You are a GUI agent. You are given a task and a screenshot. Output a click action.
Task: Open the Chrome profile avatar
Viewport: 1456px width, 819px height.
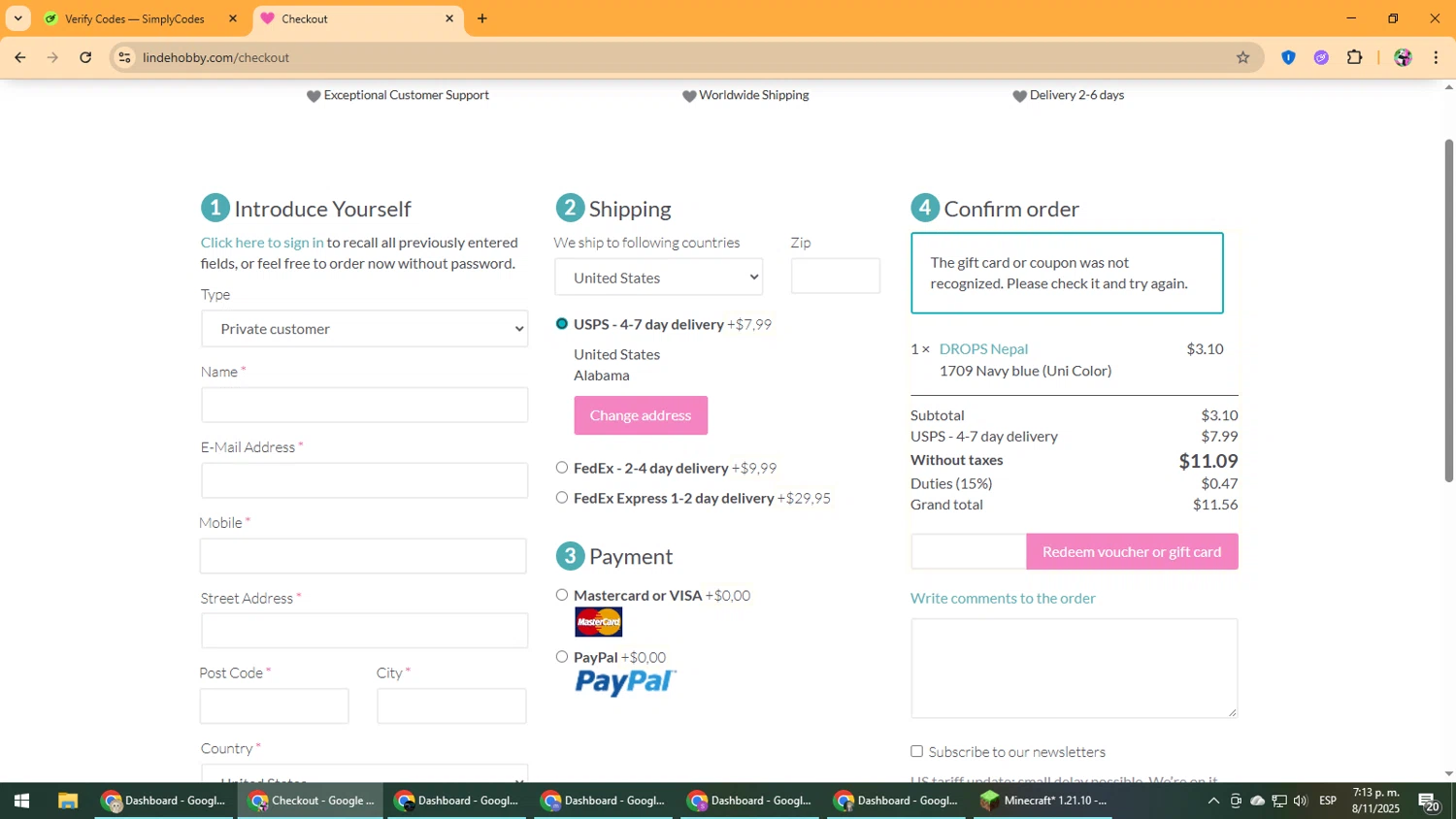click(x=1403, y=57)
